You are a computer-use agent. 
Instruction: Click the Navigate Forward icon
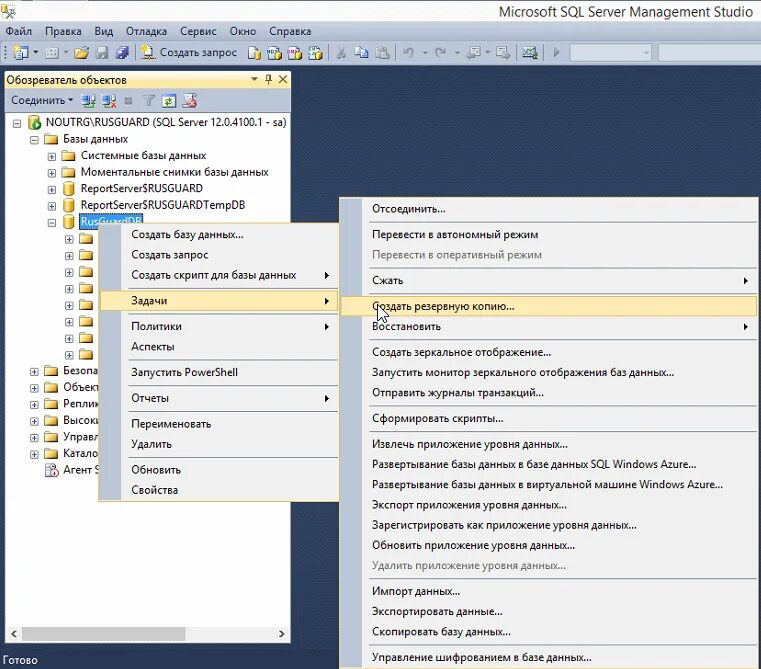503,52
